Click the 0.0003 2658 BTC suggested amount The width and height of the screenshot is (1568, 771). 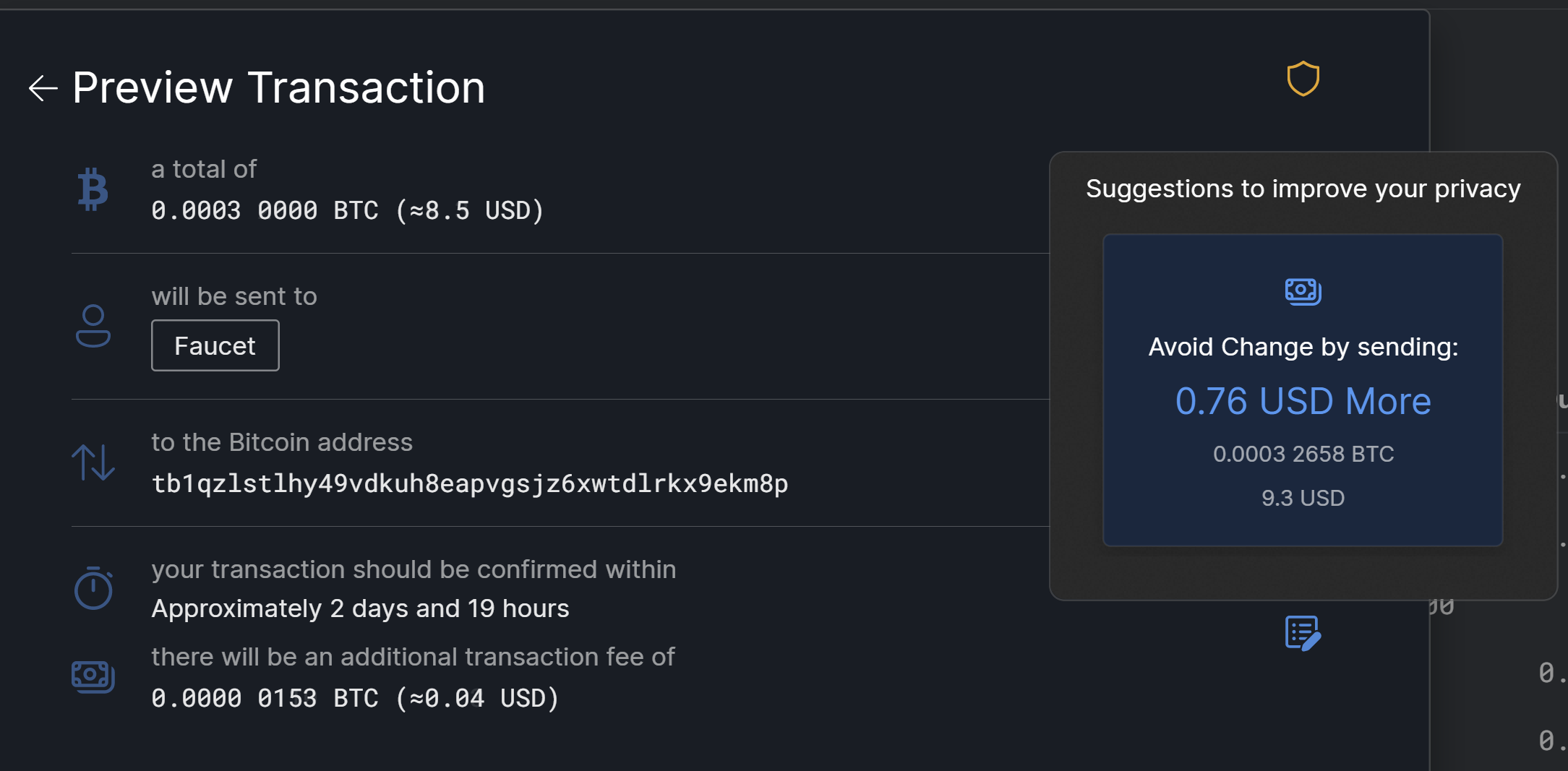(x=1302, y=453)
